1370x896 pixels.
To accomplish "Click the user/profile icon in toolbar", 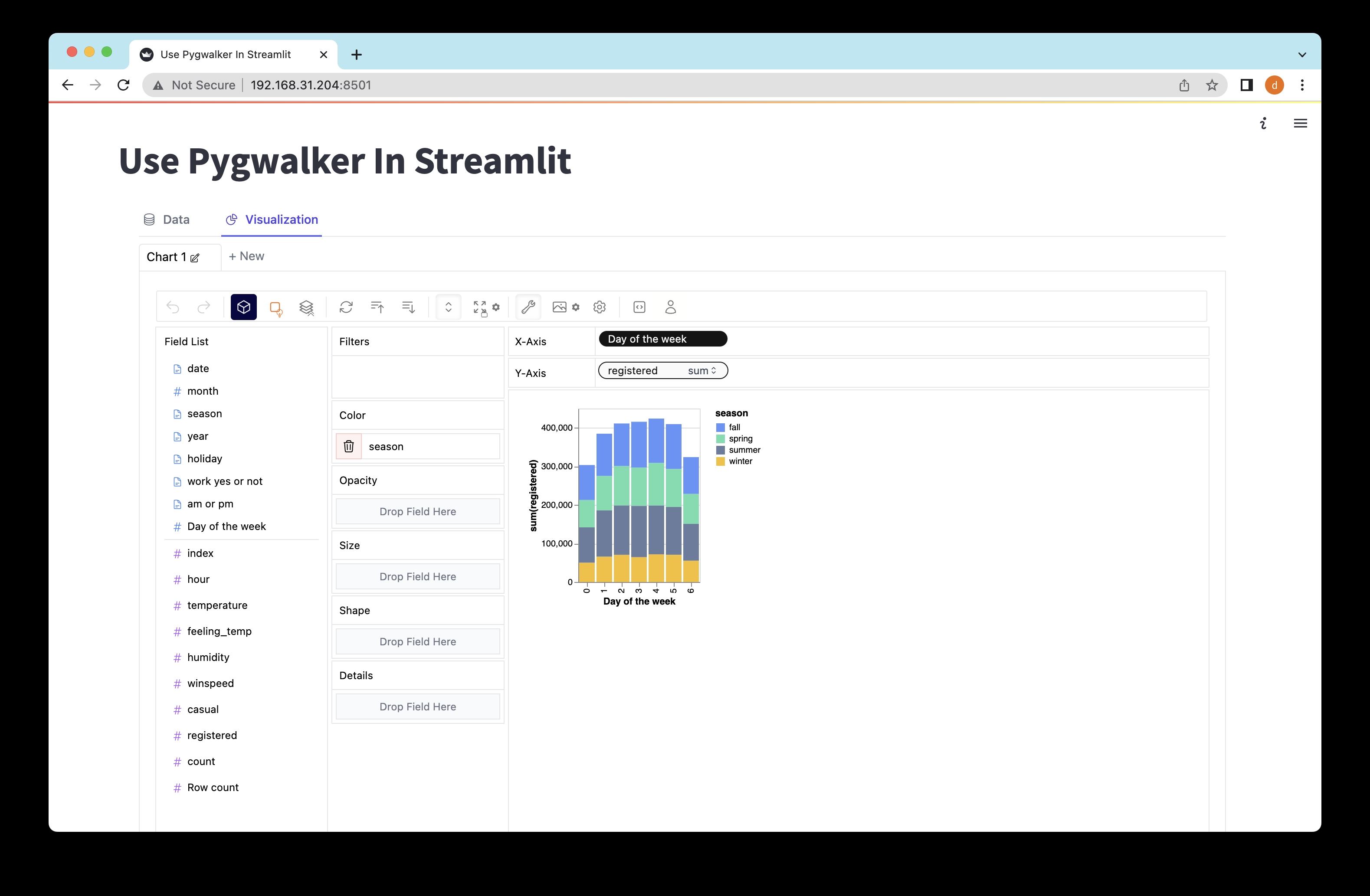I will point(670,307).
